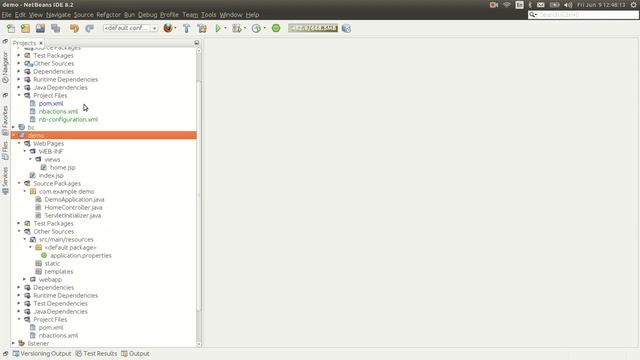Open the Tools menu

point(209,15)
